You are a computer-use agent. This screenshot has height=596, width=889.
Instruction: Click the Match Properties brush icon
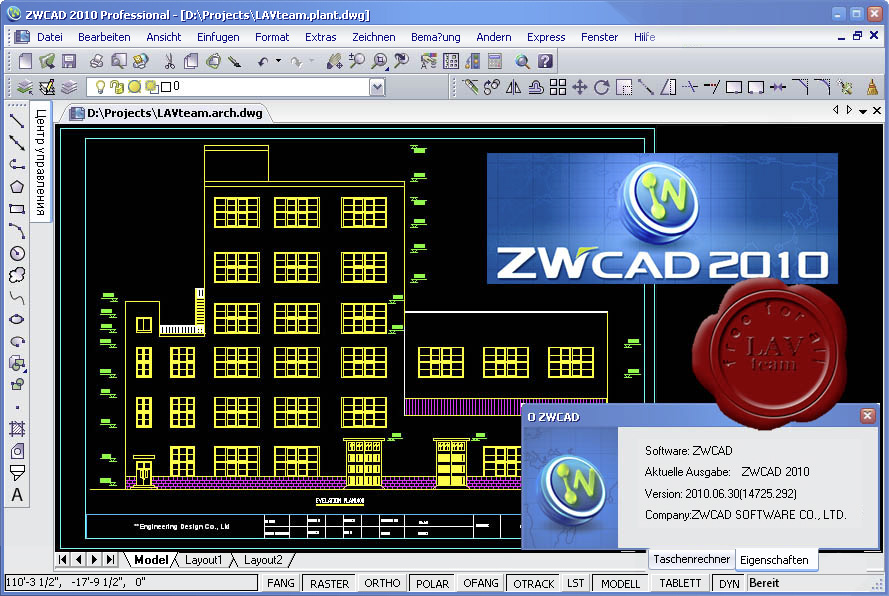(x=235, y=61)
